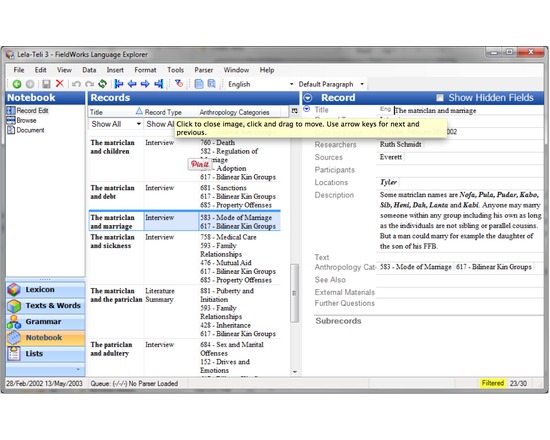The width and height of the screenshot is (550, 440).
Task: Click the FieldWorks app icon in title bar
Action: pos(10,54)
